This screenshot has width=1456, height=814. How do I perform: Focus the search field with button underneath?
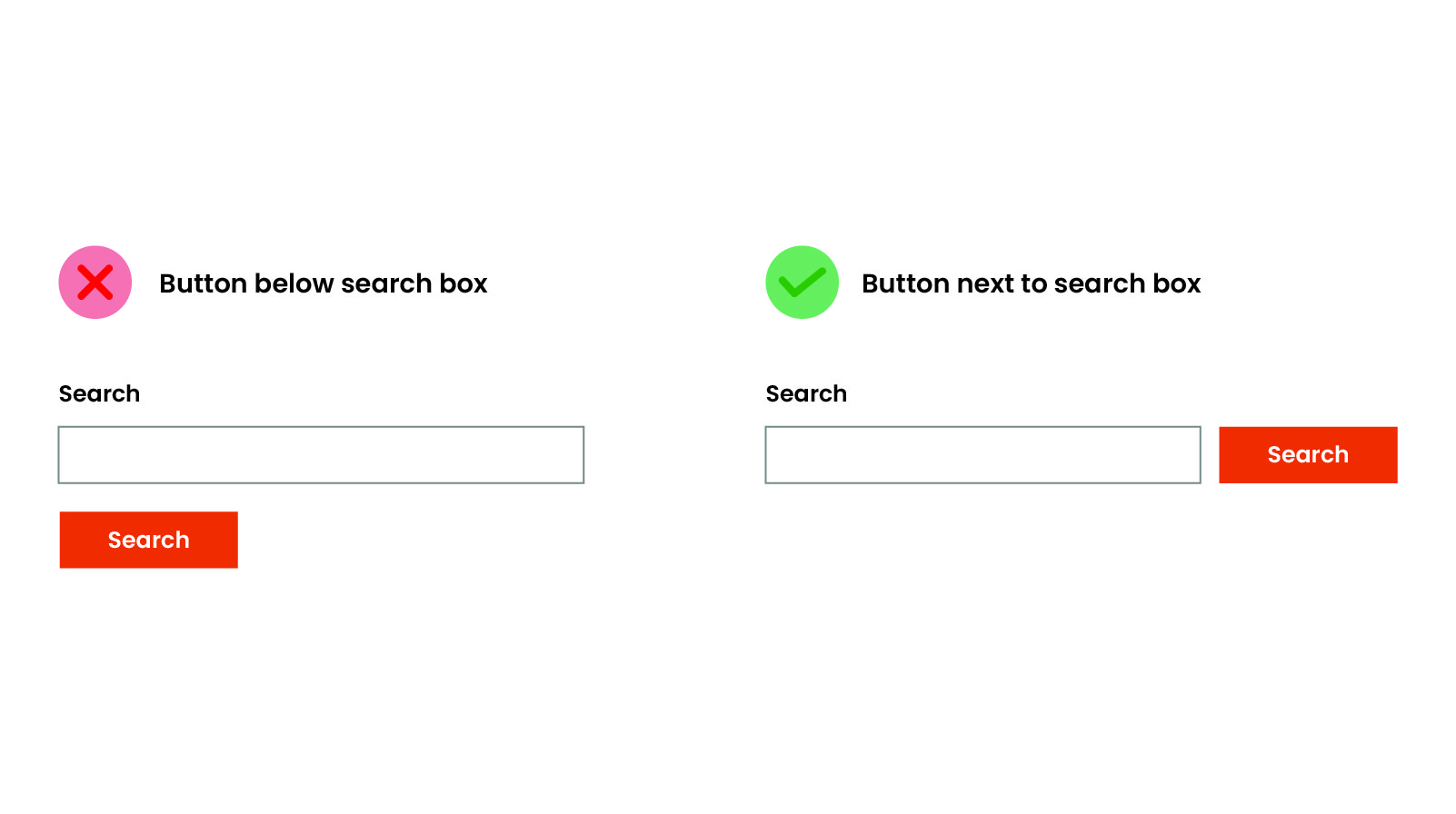(321, 455)
